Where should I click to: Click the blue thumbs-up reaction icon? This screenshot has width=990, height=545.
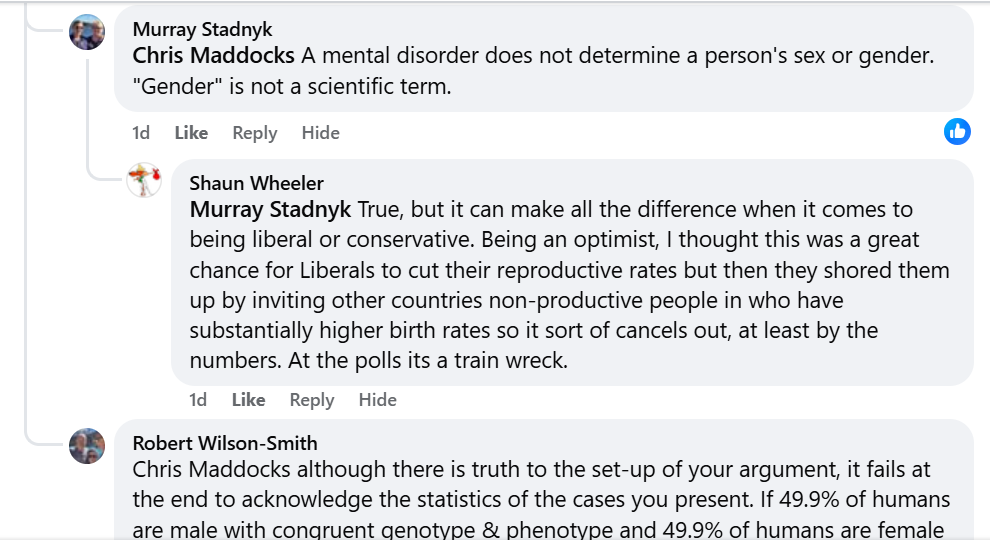pyautogui.click(x=957, y=131)
